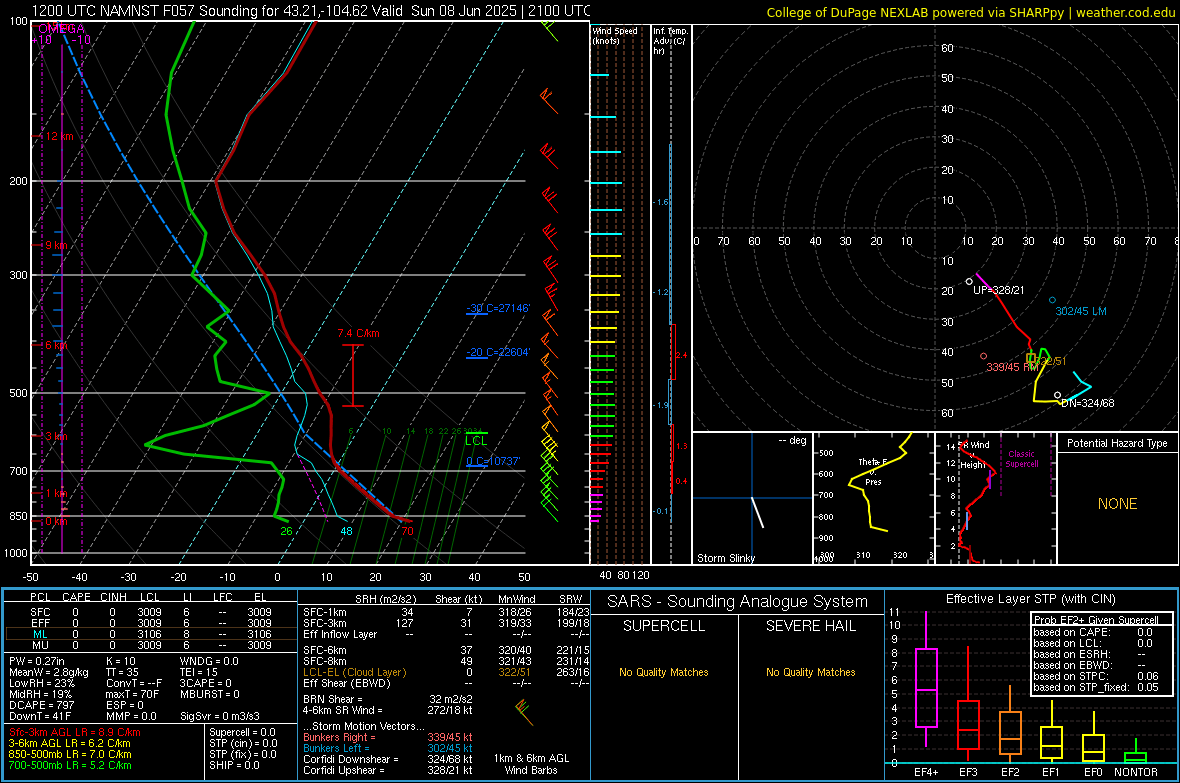The height and width of the screenshot is (783, 1180).
Task: Click the Corfidi Upshear = row
Action: point(388,769)
